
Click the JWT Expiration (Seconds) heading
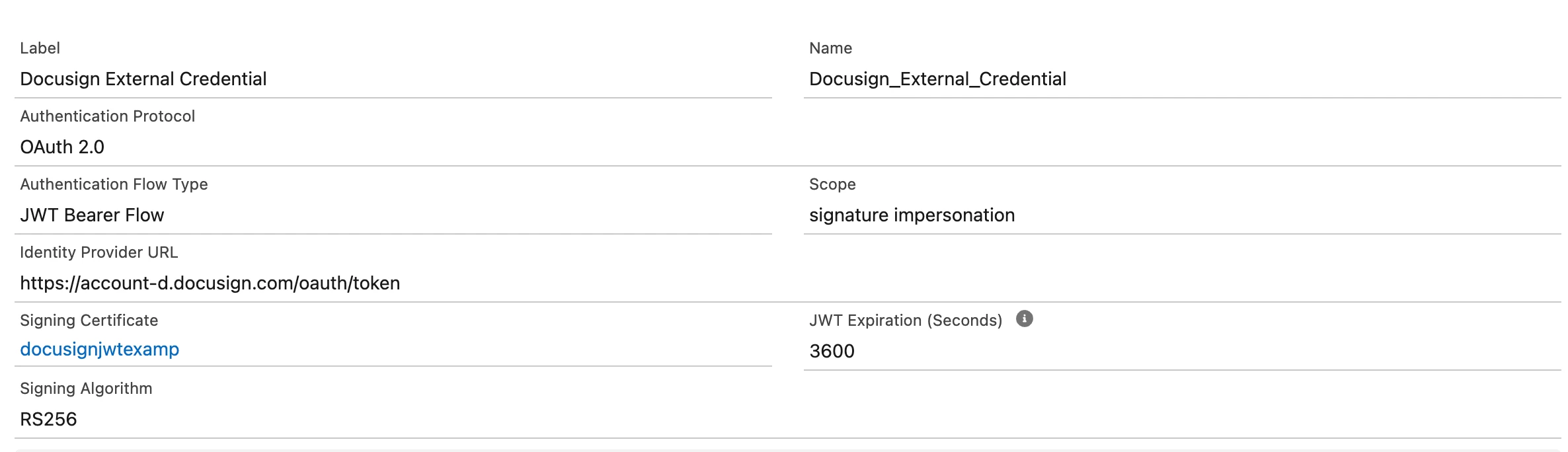point(906,320)
